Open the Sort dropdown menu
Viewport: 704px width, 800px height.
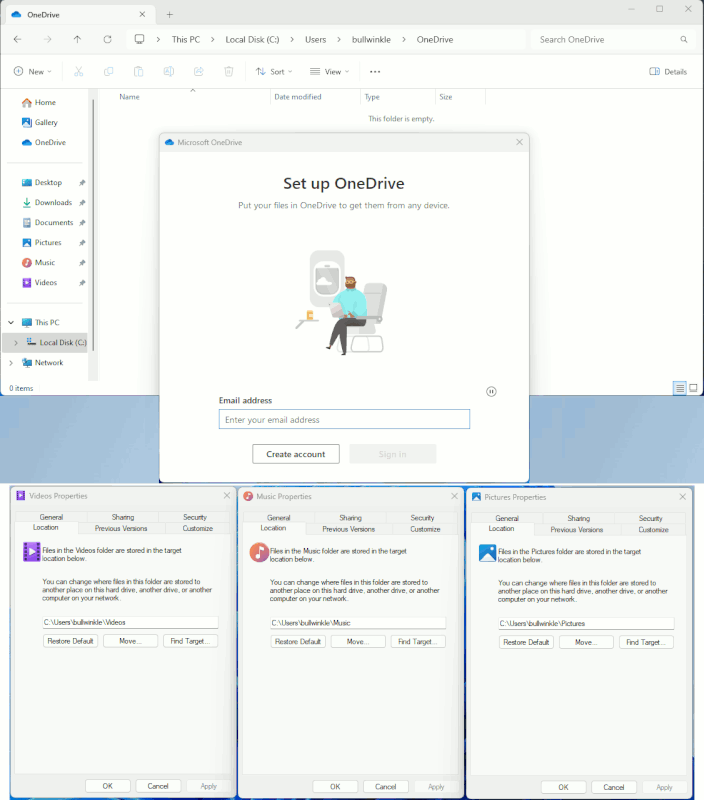point(274,71)
